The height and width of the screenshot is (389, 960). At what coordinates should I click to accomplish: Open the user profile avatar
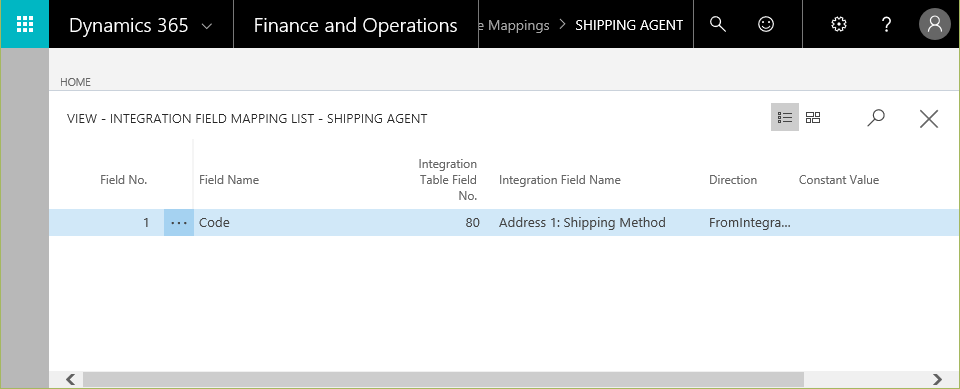[x=934, y=24]
